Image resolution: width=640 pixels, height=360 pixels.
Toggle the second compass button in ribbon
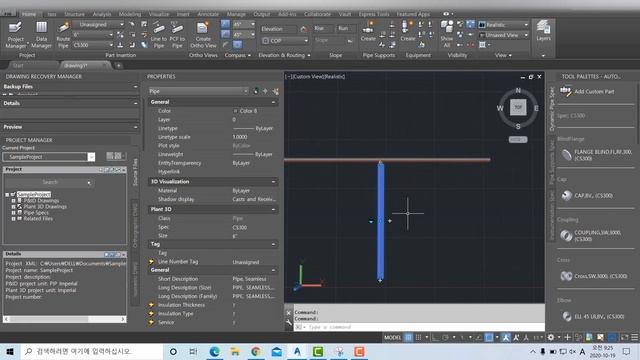click(x=225, y=34)
